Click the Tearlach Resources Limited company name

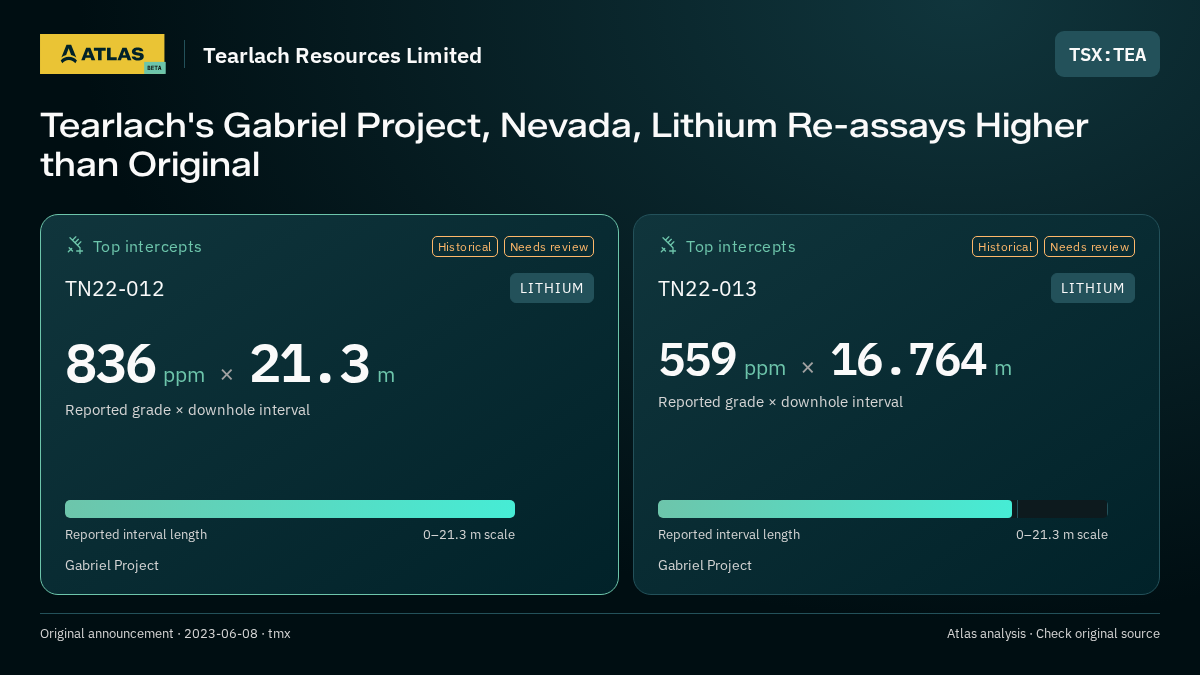(x=342, y=56)
